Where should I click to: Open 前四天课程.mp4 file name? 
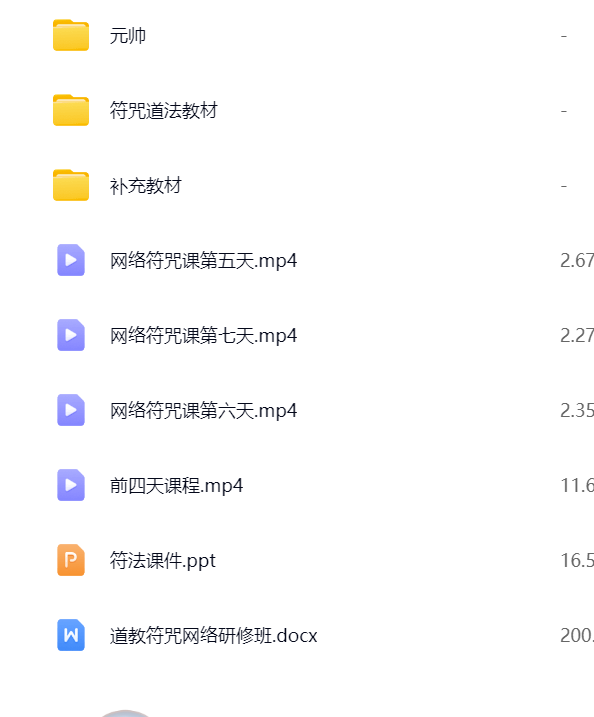pos(177,486)
